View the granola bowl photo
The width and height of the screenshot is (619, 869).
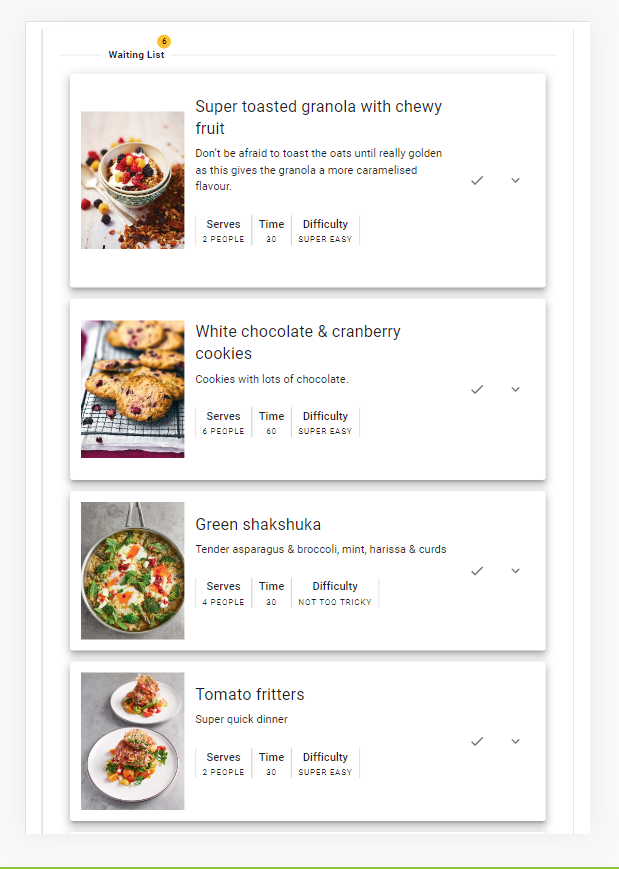point(132,180)
